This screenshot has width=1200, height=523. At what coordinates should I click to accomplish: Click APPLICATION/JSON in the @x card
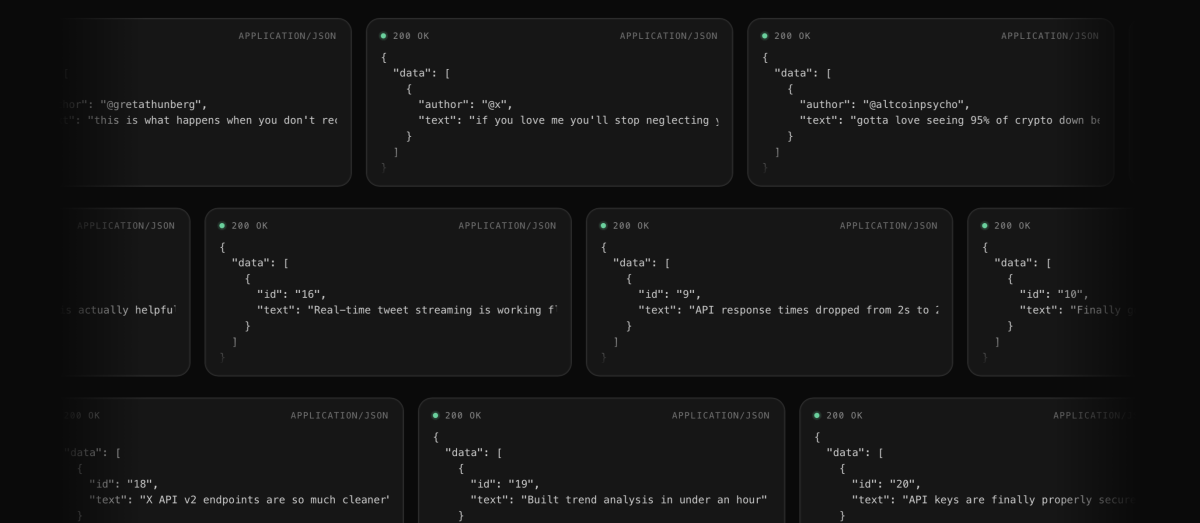(668, 36)
